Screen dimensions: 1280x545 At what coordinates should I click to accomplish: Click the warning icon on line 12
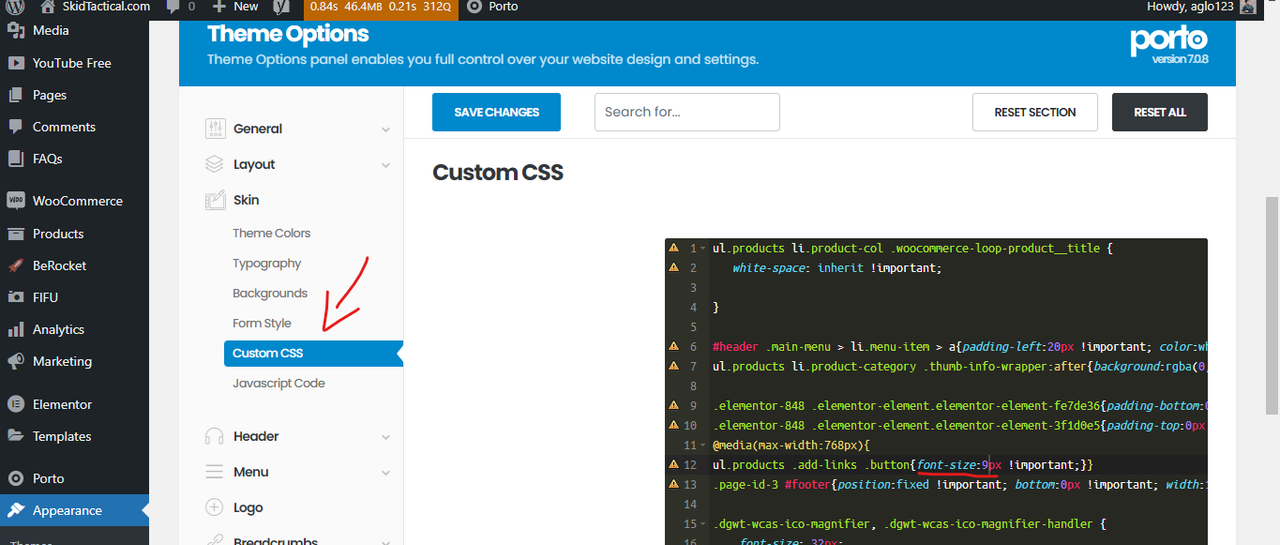pos(673,465)
